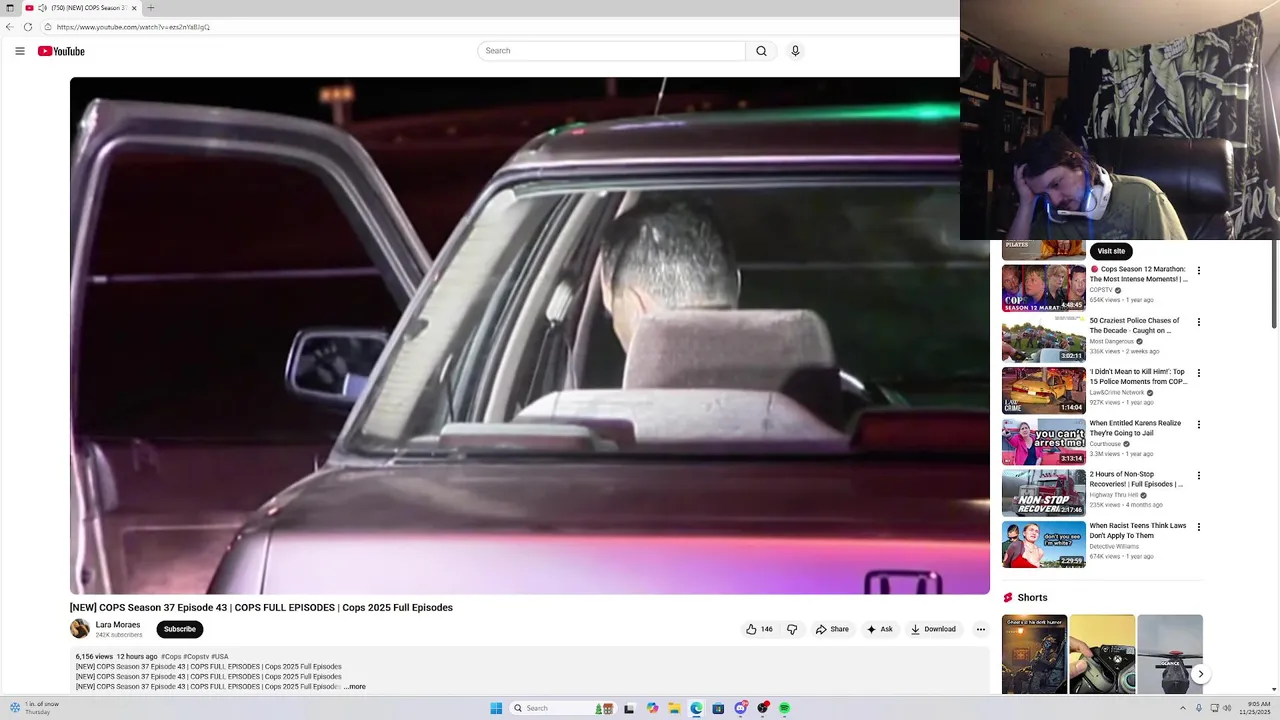Open options for 2 Hours of Non-Stop Recoveries
1280x720 pixels.
pyautogui.click(x=1199, y=475)
